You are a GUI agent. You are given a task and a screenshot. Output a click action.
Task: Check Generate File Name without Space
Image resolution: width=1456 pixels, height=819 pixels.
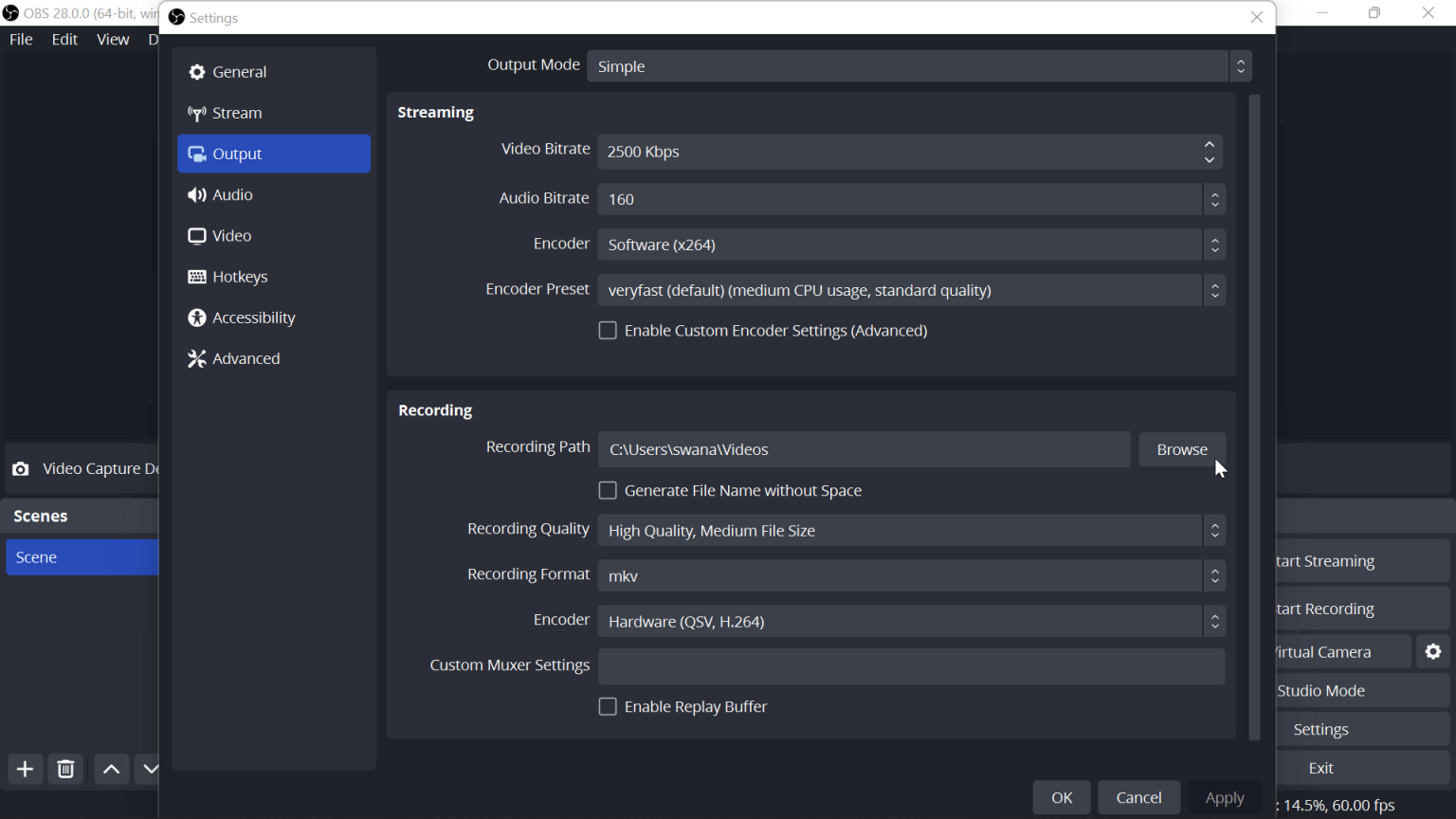click(x=608, y=490)
